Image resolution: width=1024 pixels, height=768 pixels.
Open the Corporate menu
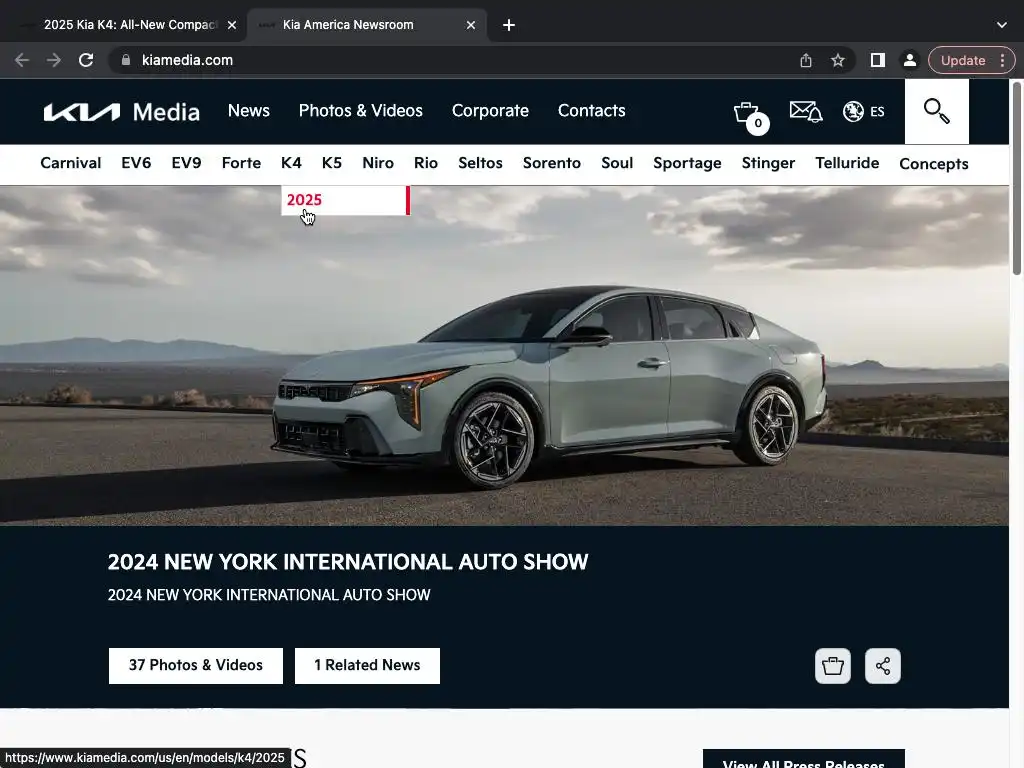click(x=490, y=111)
